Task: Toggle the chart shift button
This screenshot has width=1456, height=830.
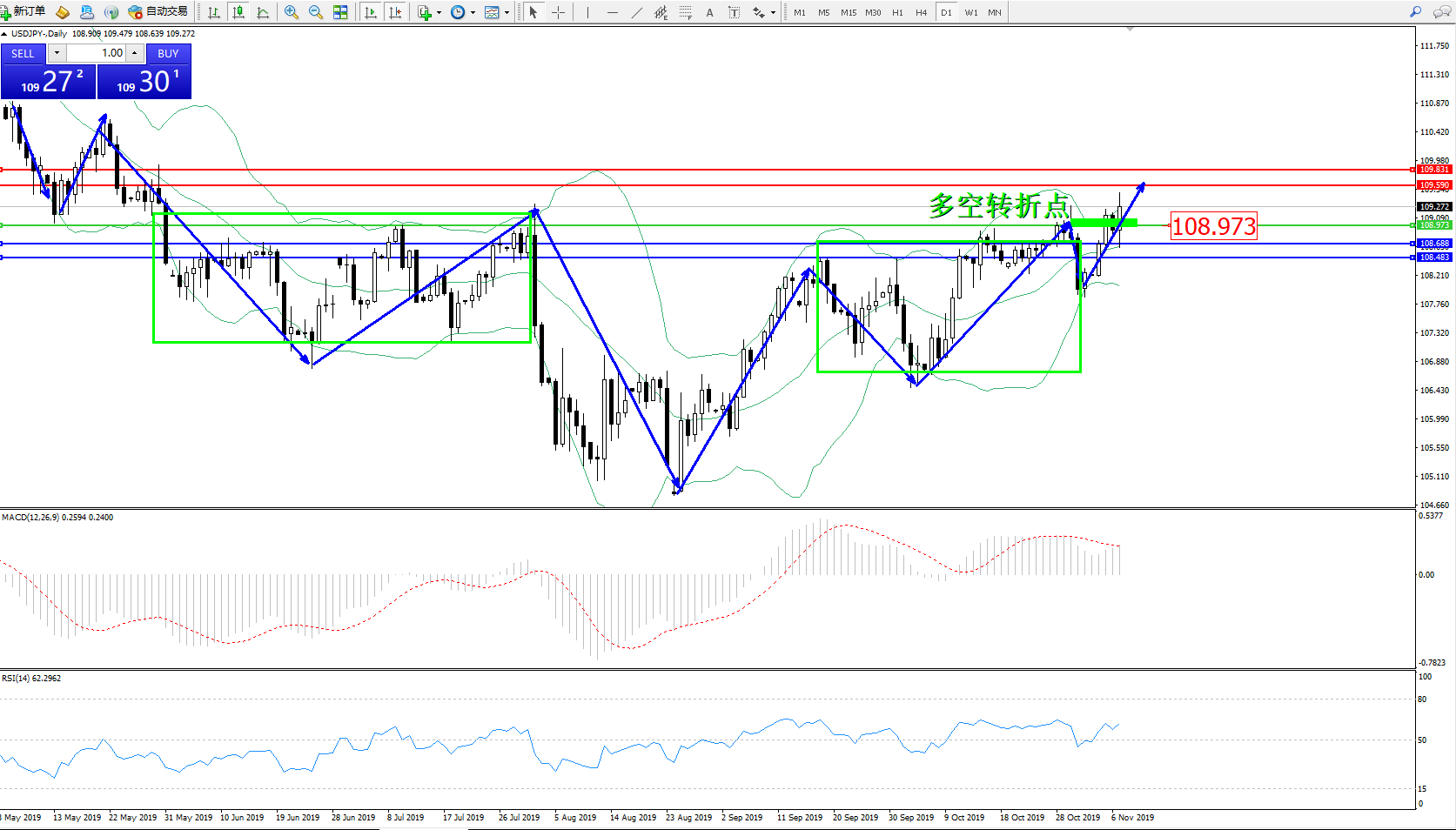Action: tap(395, 12)
